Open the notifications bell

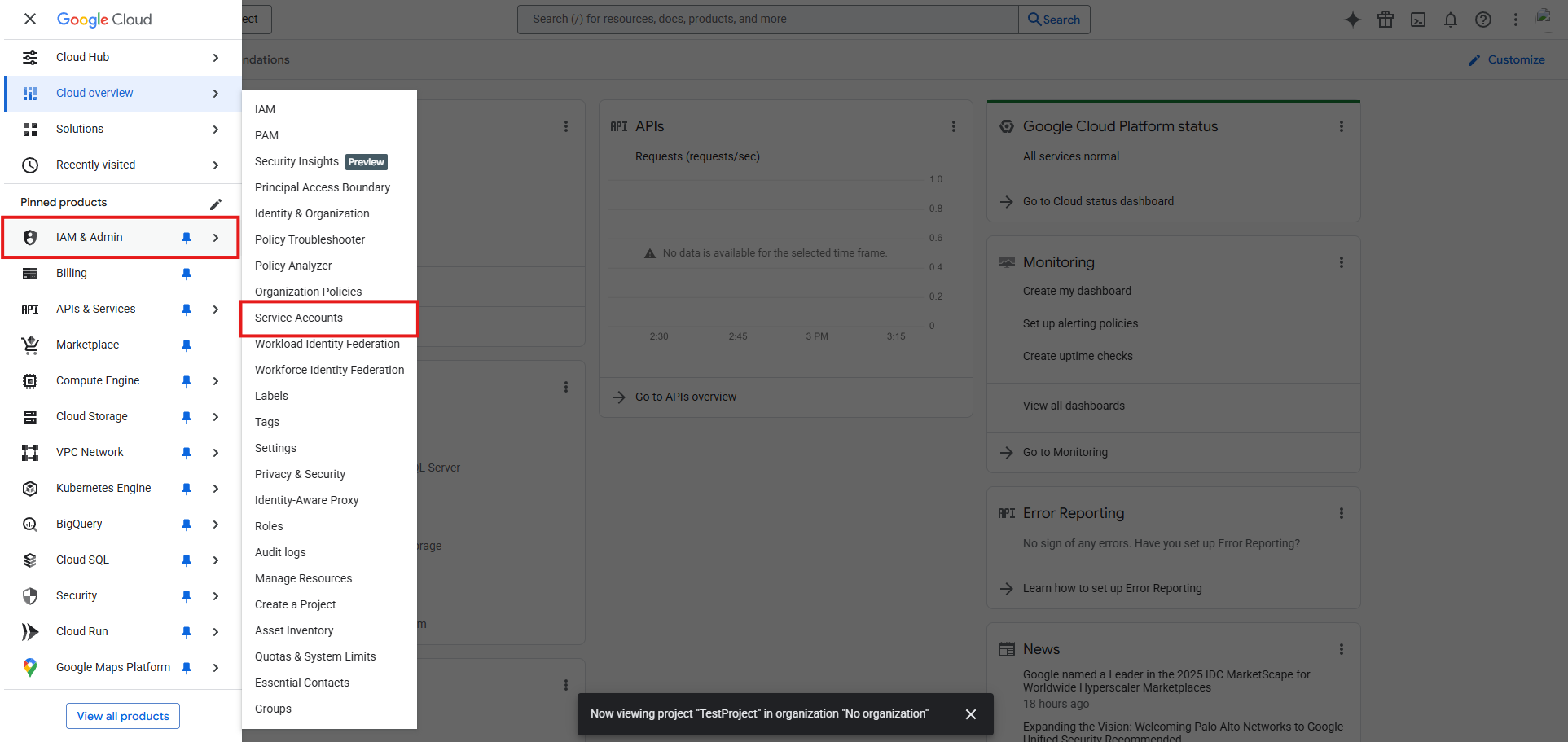[1451, 20]
